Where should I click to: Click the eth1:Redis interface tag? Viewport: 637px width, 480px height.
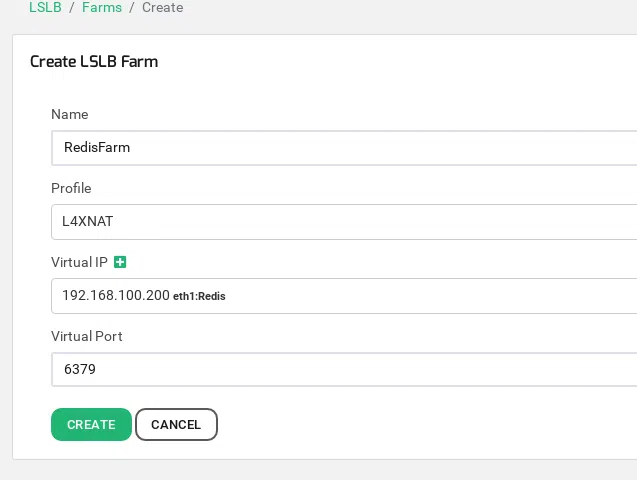click(199, 296)
